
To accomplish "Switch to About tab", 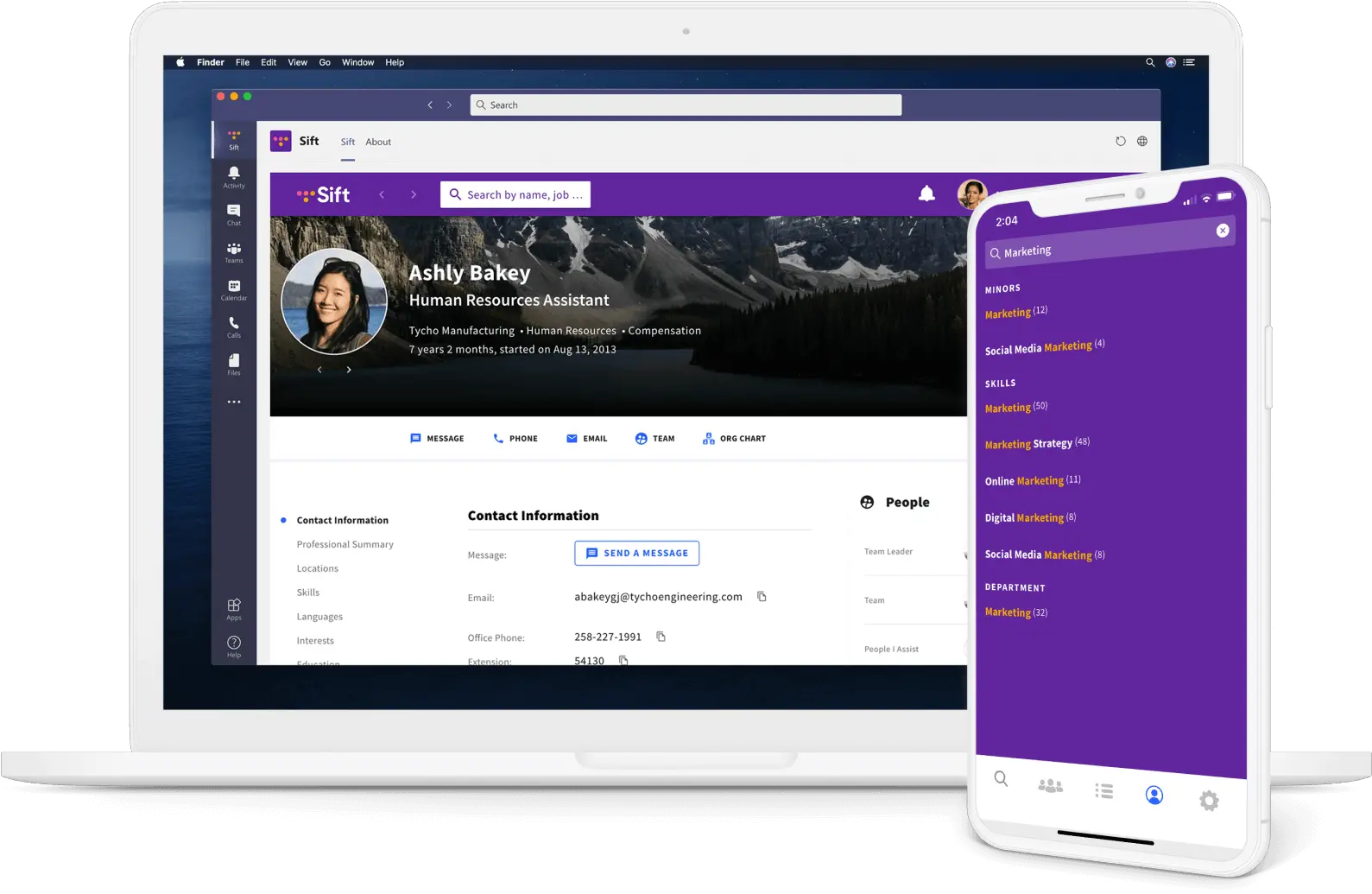I will [378, 142].
